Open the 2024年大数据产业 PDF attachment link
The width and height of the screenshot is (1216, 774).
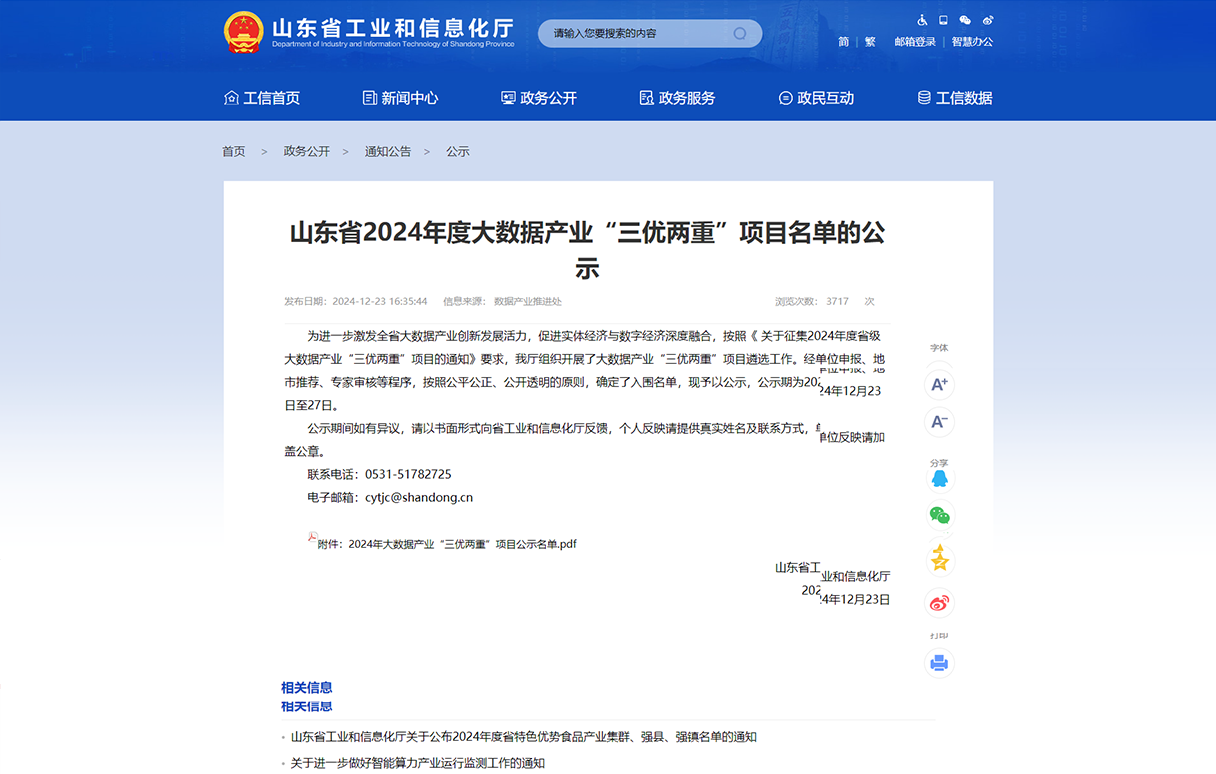click(x=446, y=544)
